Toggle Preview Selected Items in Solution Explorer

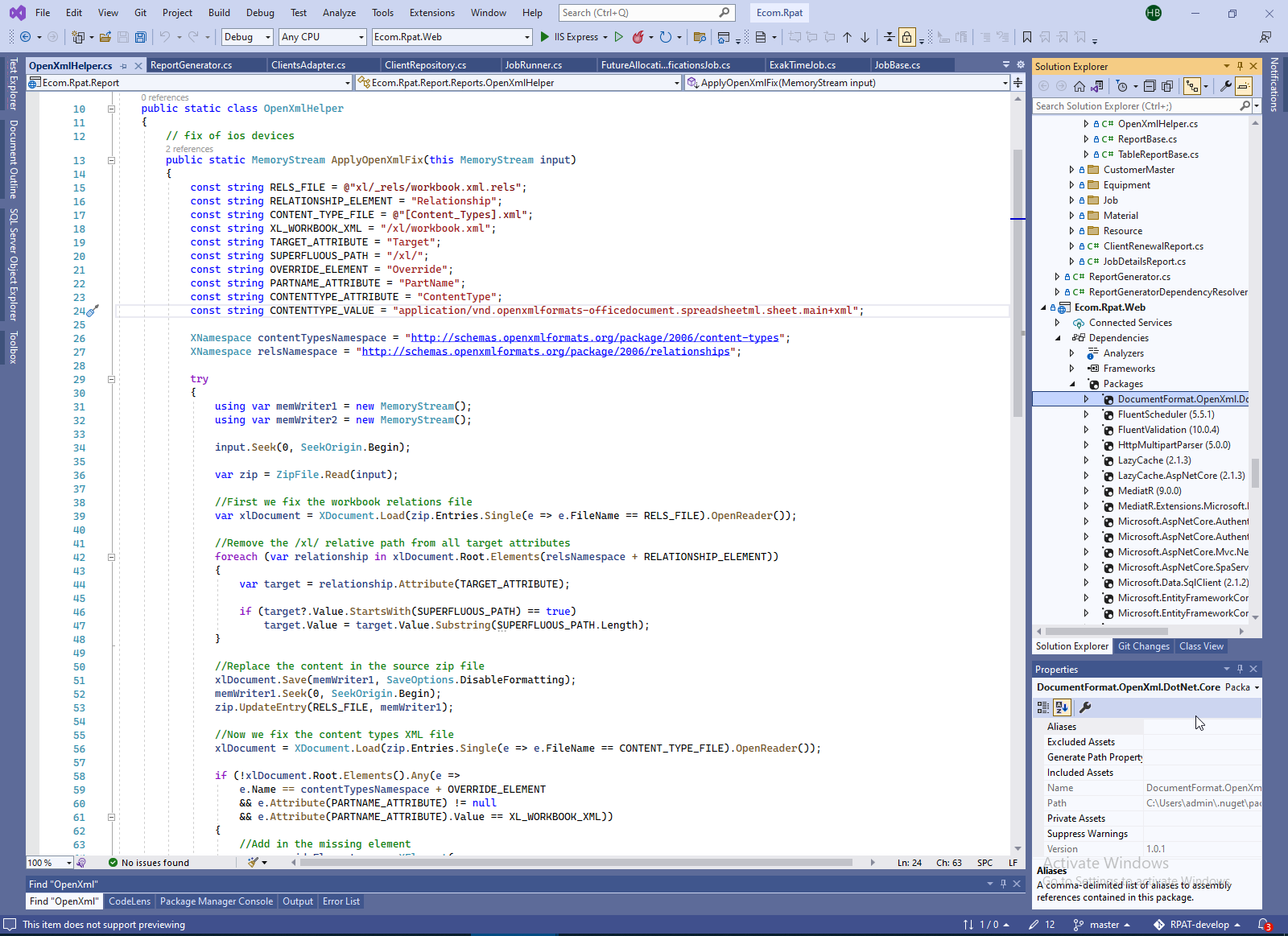[x=1244, y=86]
